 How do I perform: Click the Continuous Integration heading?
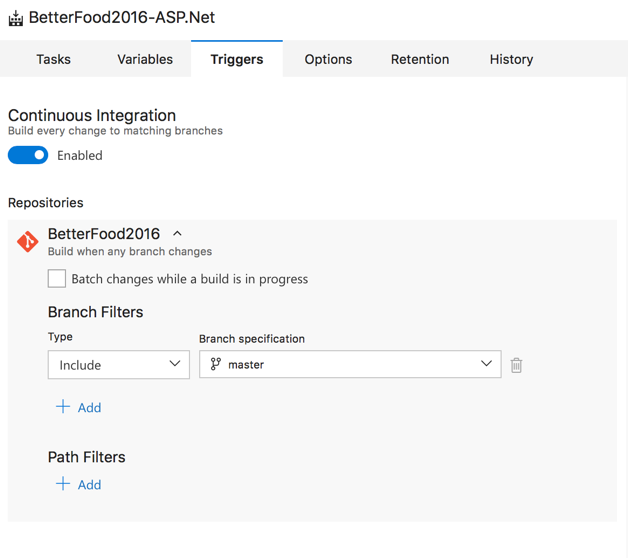[92, 115]
